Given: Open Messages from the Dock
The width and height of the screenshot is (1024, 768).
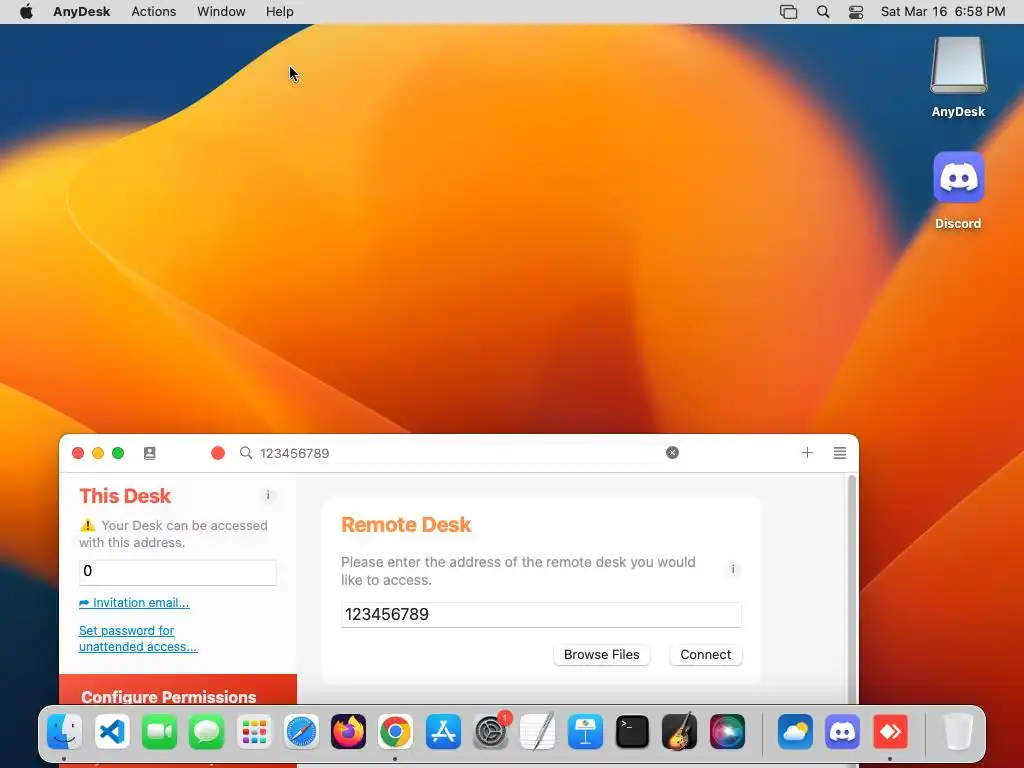Looking at the screenshot, I should 207,731.
